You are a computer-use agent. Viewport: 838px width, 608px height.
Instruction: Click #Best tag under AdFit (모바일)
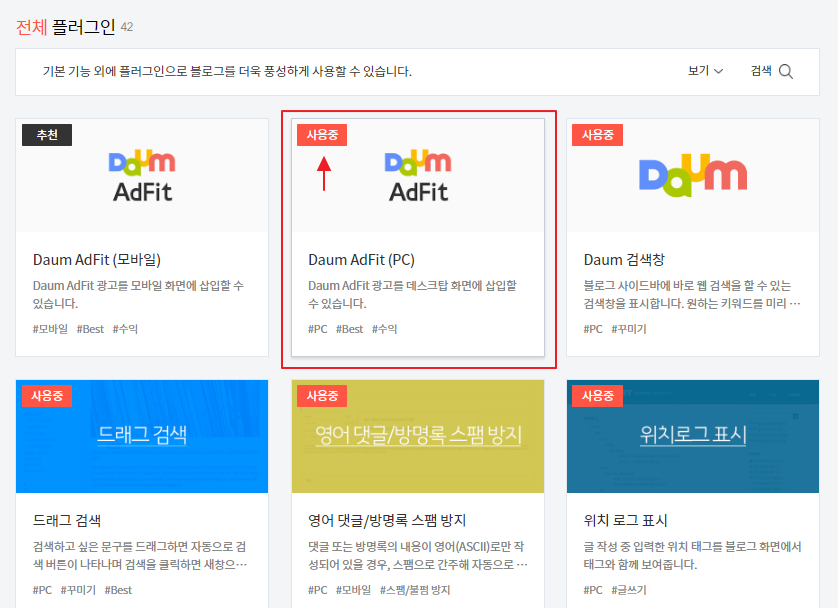point(90,329)
